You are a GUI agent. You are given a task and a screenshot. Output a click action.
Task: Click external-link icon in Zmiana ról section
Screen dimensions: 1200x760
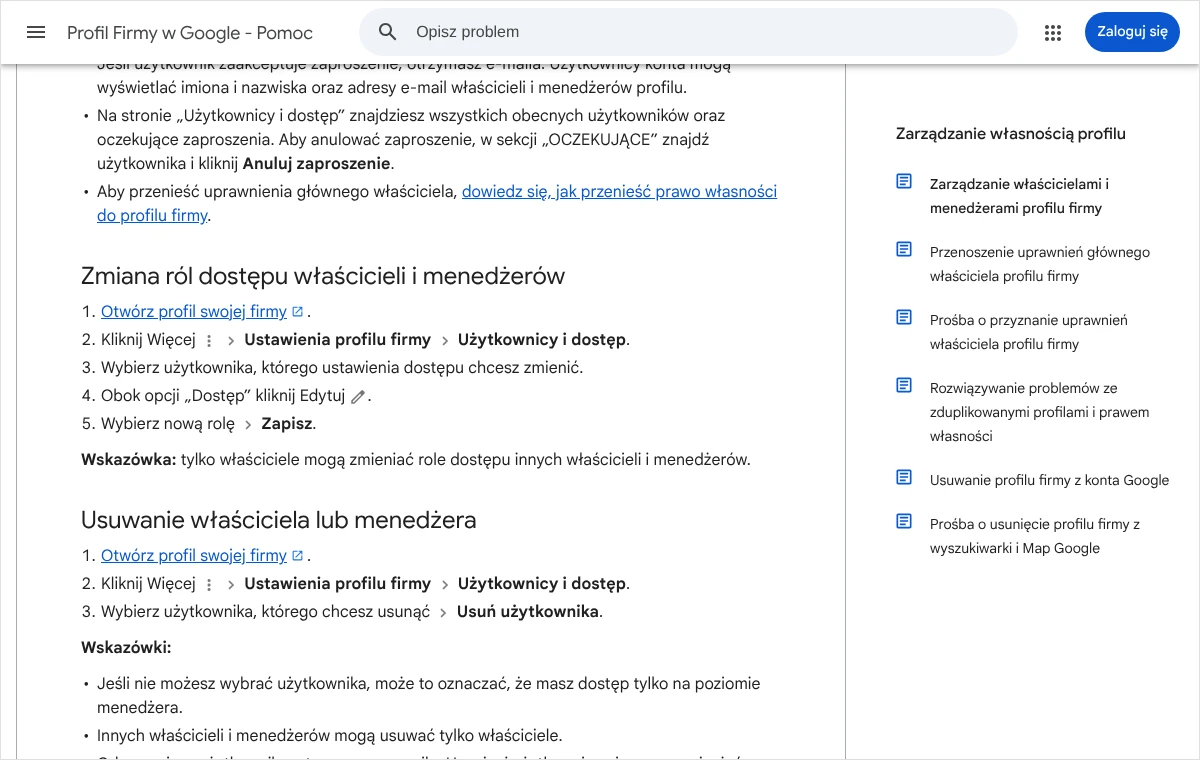pyautogui.click(x=297, y=311)
